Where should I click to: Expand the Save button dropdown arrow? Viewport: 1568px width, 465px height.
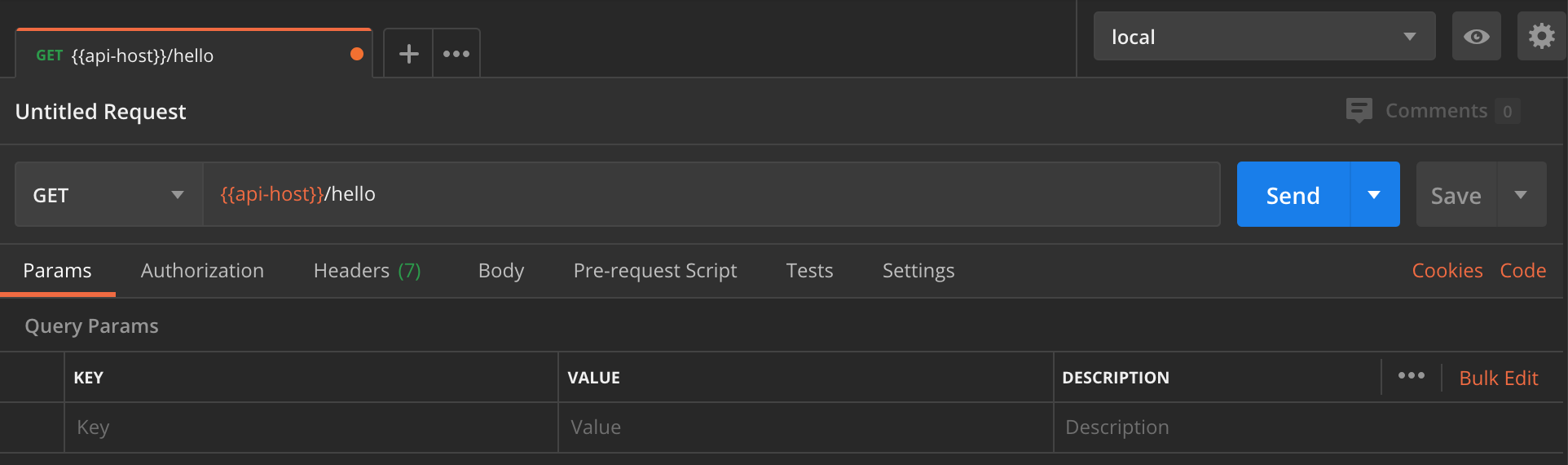point(1521,195)
